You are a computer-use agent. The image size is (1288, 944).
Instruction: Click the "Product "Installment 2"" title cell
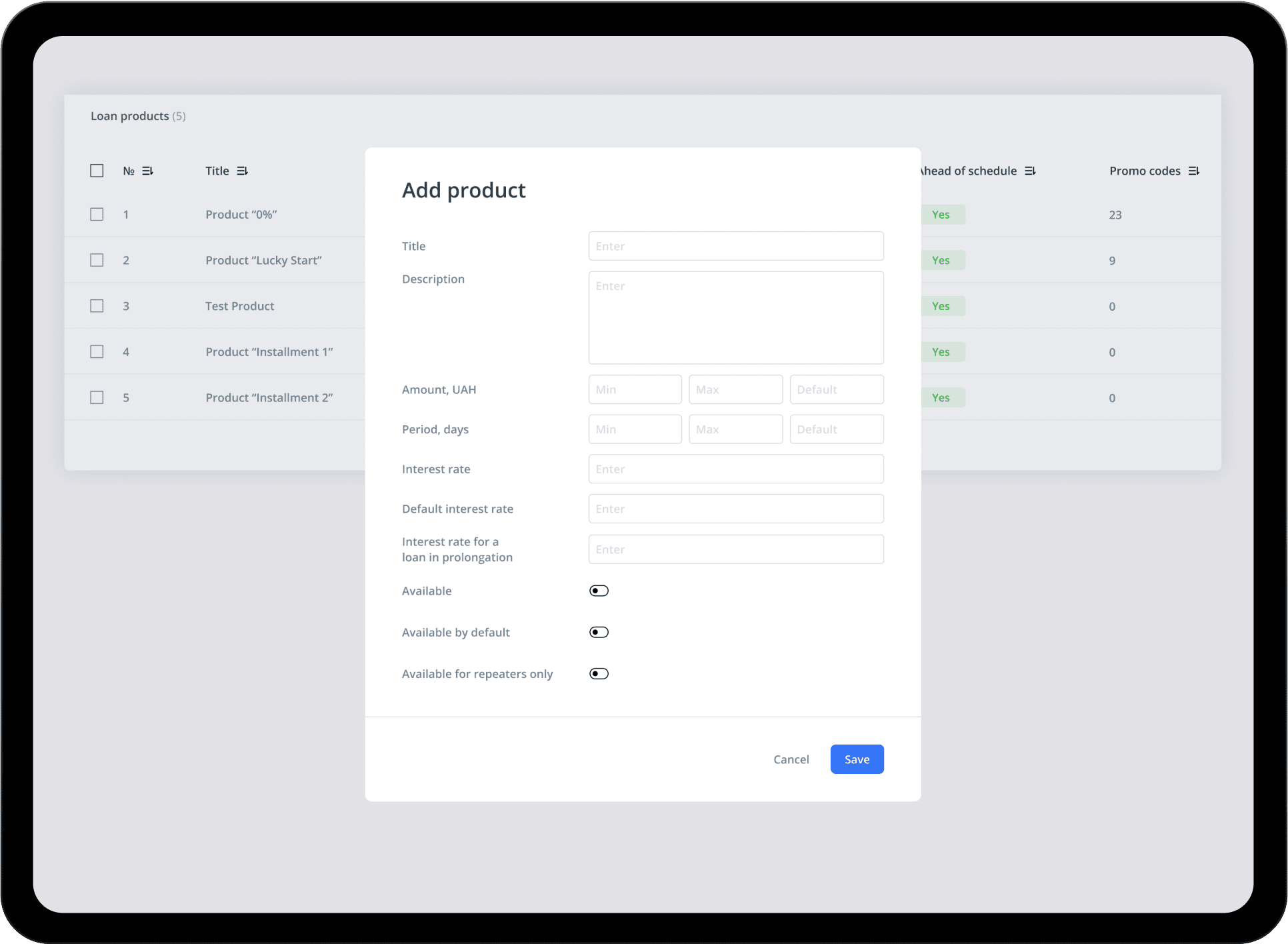click(269, 398)
